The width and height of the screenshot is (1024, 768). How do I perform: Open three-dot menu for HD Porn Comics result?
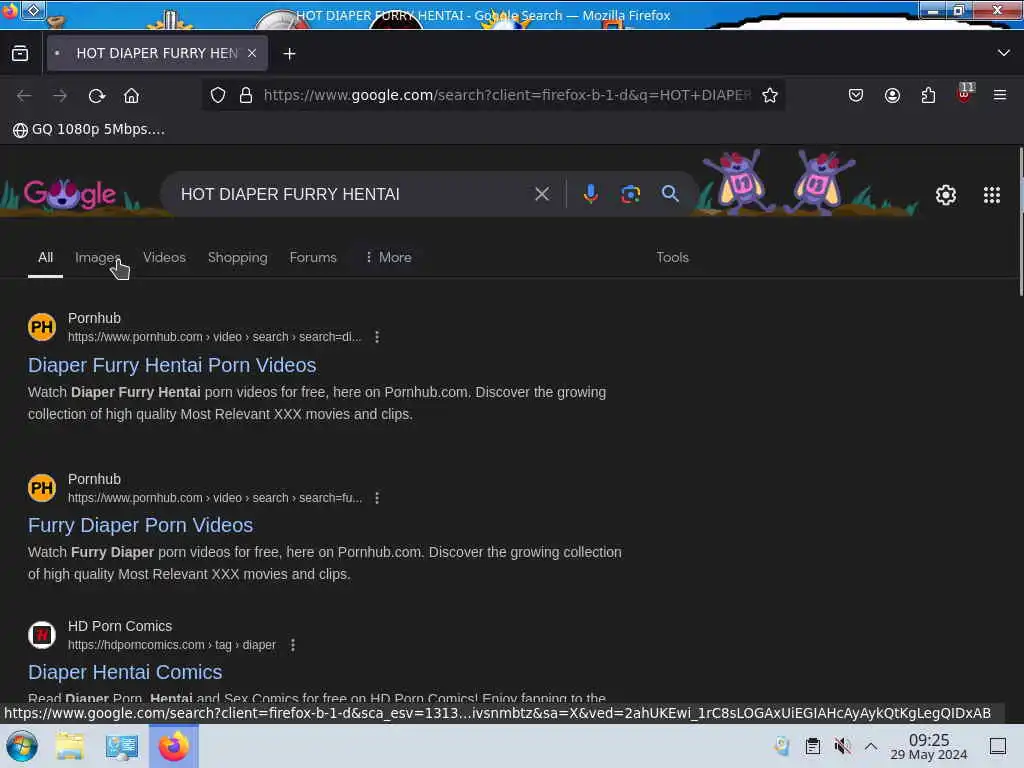click(x=293, y=645)
